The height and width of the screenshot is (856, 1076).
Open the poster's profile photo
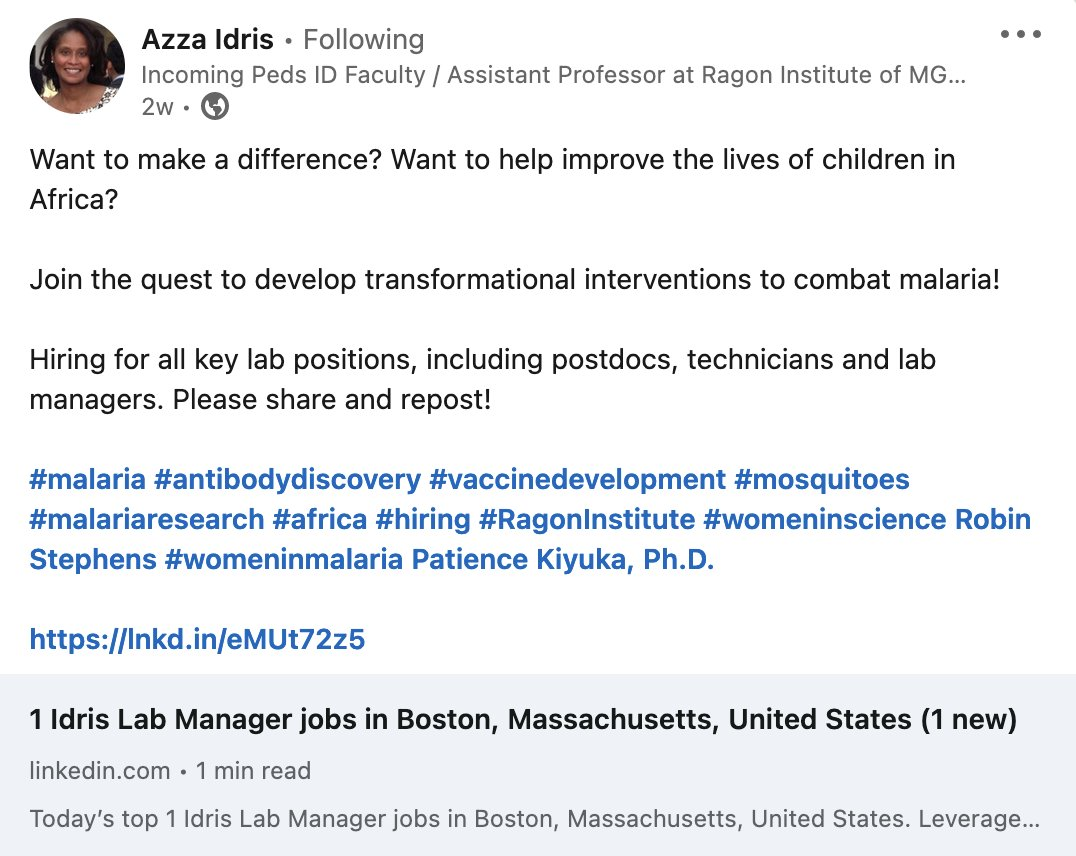77,66
